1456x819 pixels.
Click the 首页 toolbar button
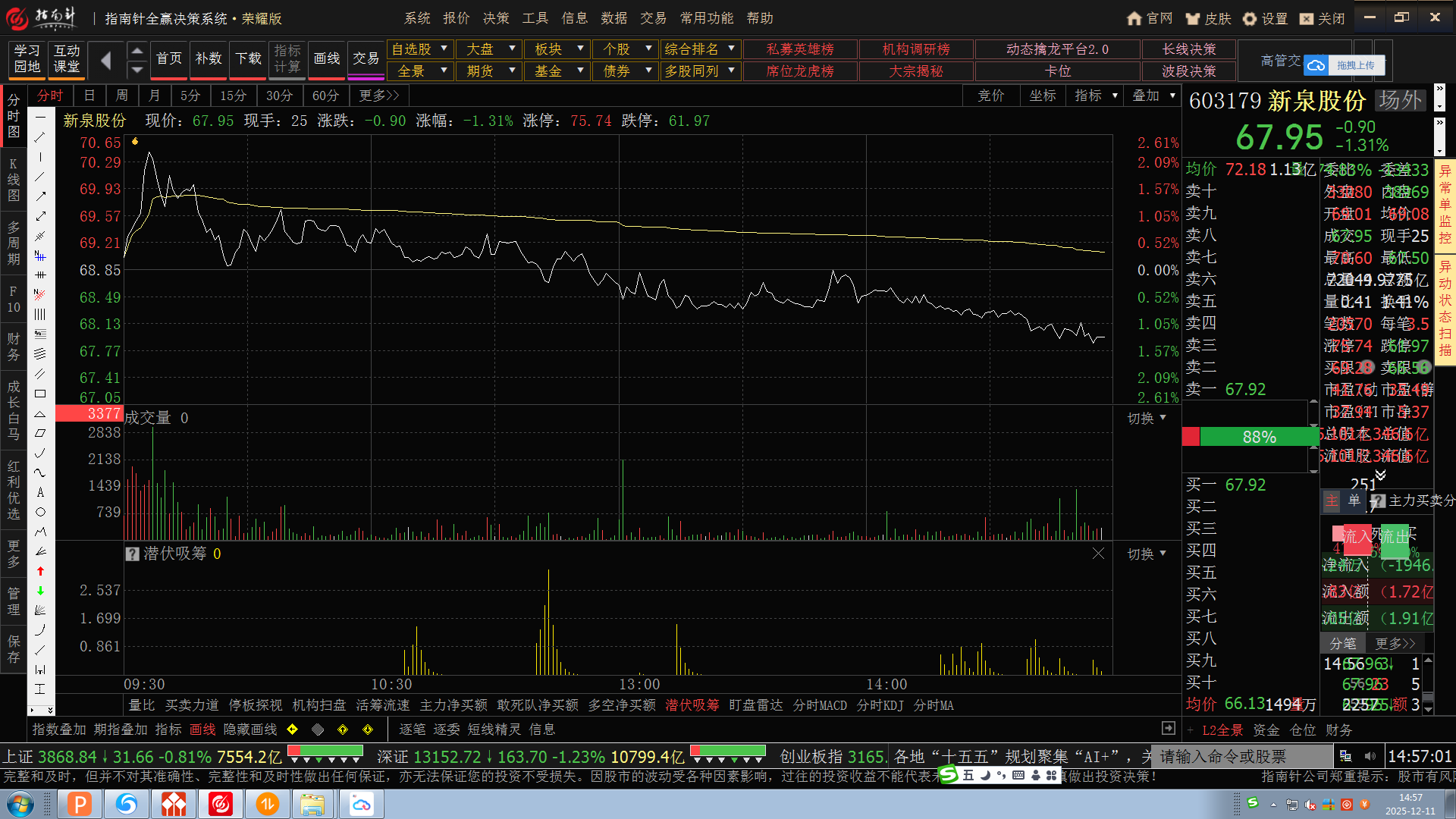(168, 61)
